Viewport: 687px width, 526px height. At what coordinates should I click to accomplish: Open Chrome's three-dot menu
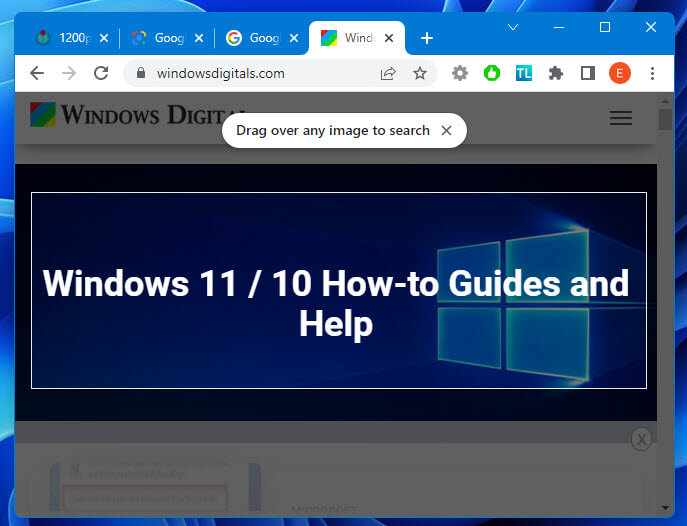tap(652, 73)
